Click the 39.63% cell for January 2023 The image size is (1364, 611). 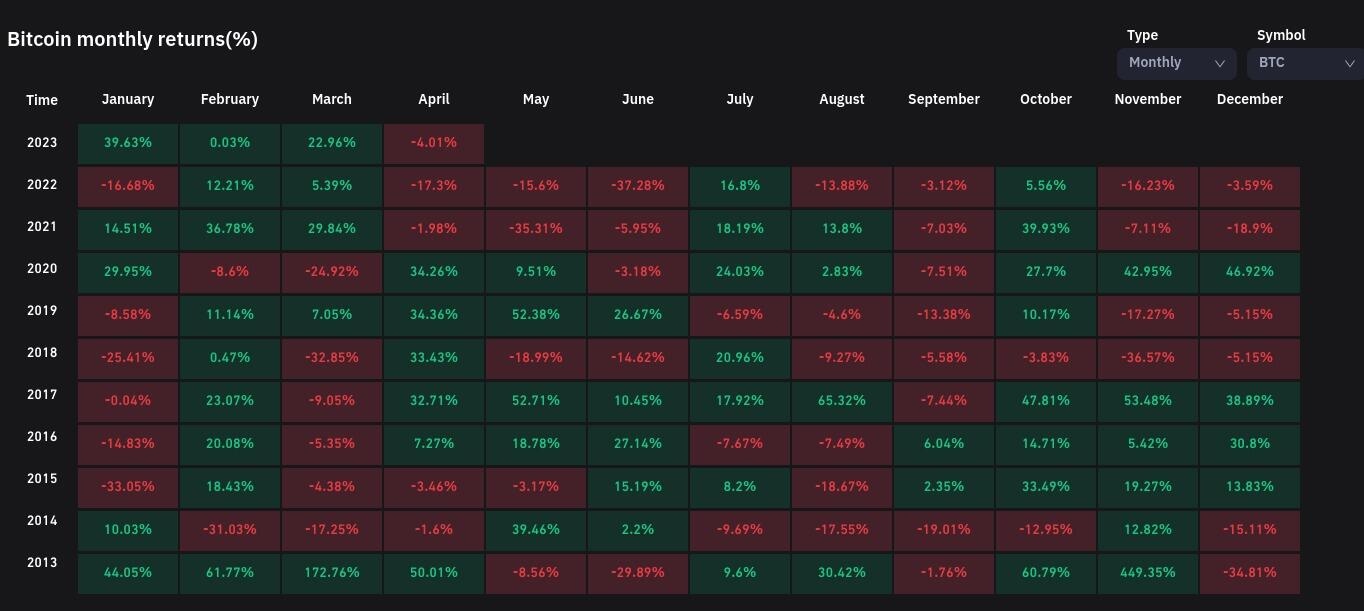pos(128,143)
